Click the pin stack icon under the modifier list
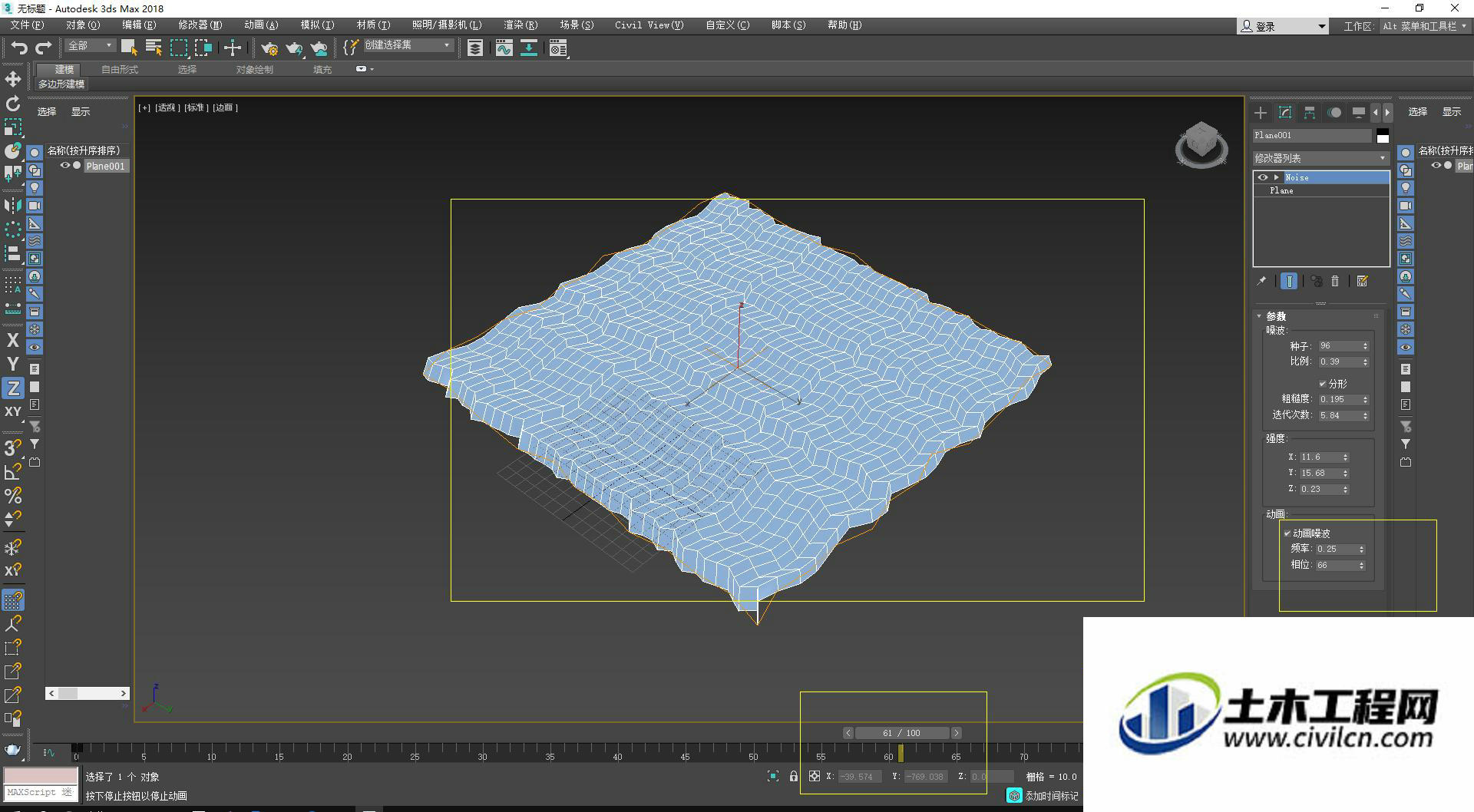The width and height of the screenshot is (1474, 812). [x=1261, y=281]
